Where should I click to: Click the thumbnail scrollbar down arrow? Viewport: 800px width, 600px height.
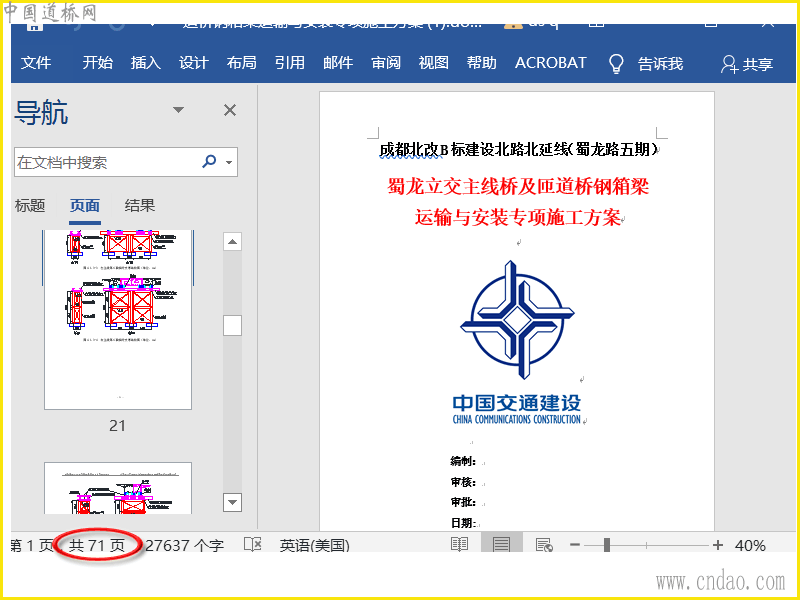point(232,502)
